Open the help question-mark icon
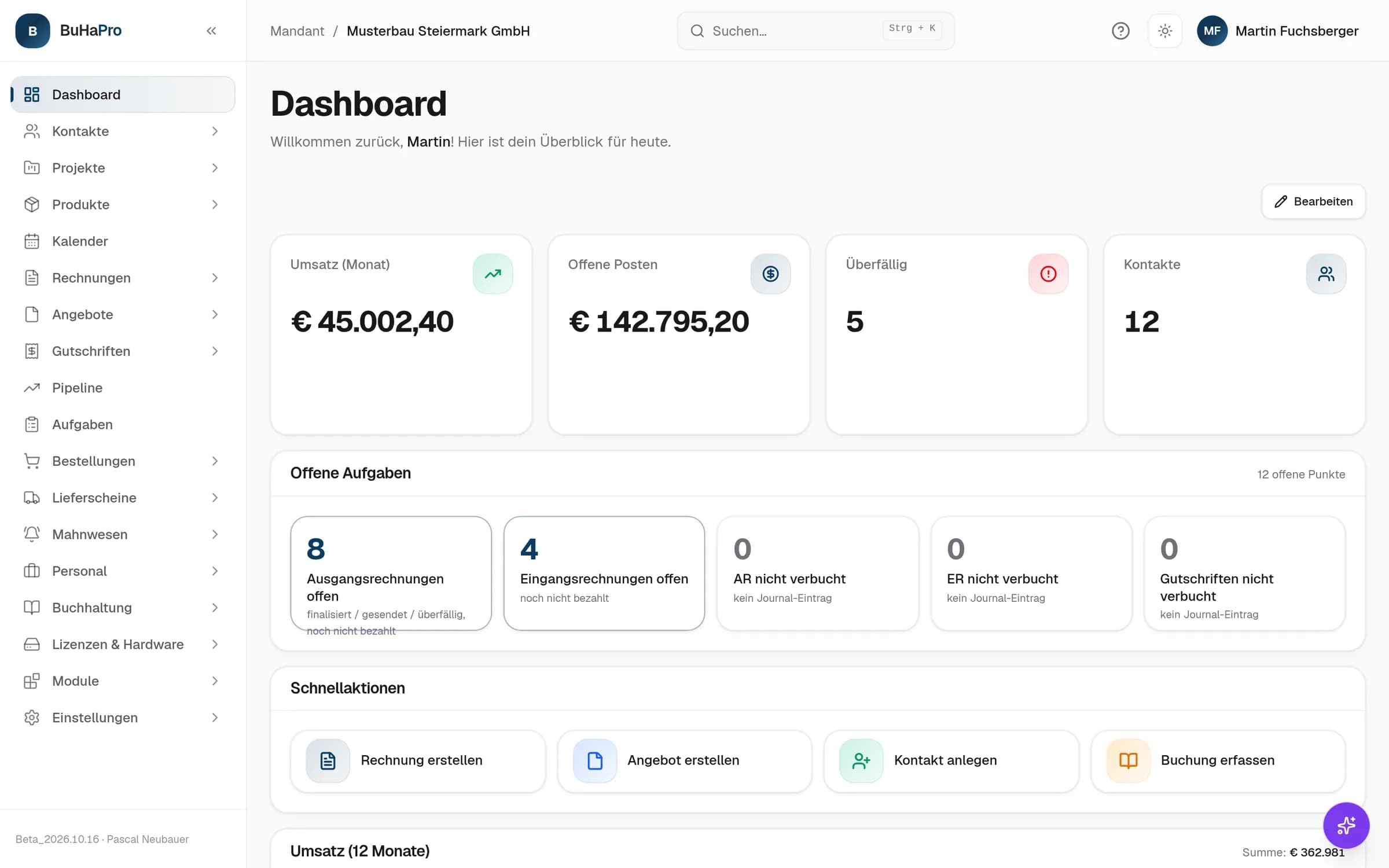 click(1120, 31)
